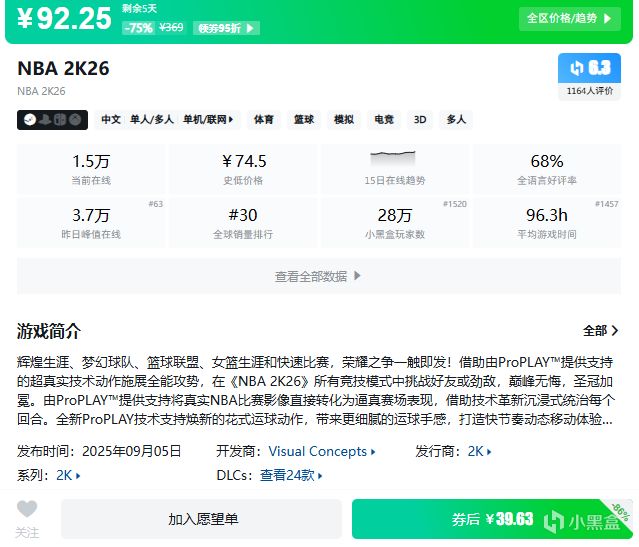This screenshot has height=547, width=639.
Task: Open the 中文 language tag
Action: pos(111,120)
